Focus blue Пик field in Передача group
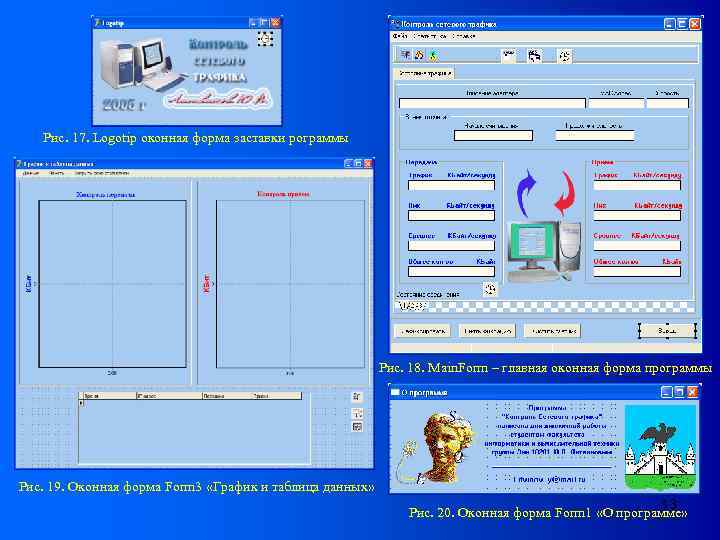 tap(451, 215)
